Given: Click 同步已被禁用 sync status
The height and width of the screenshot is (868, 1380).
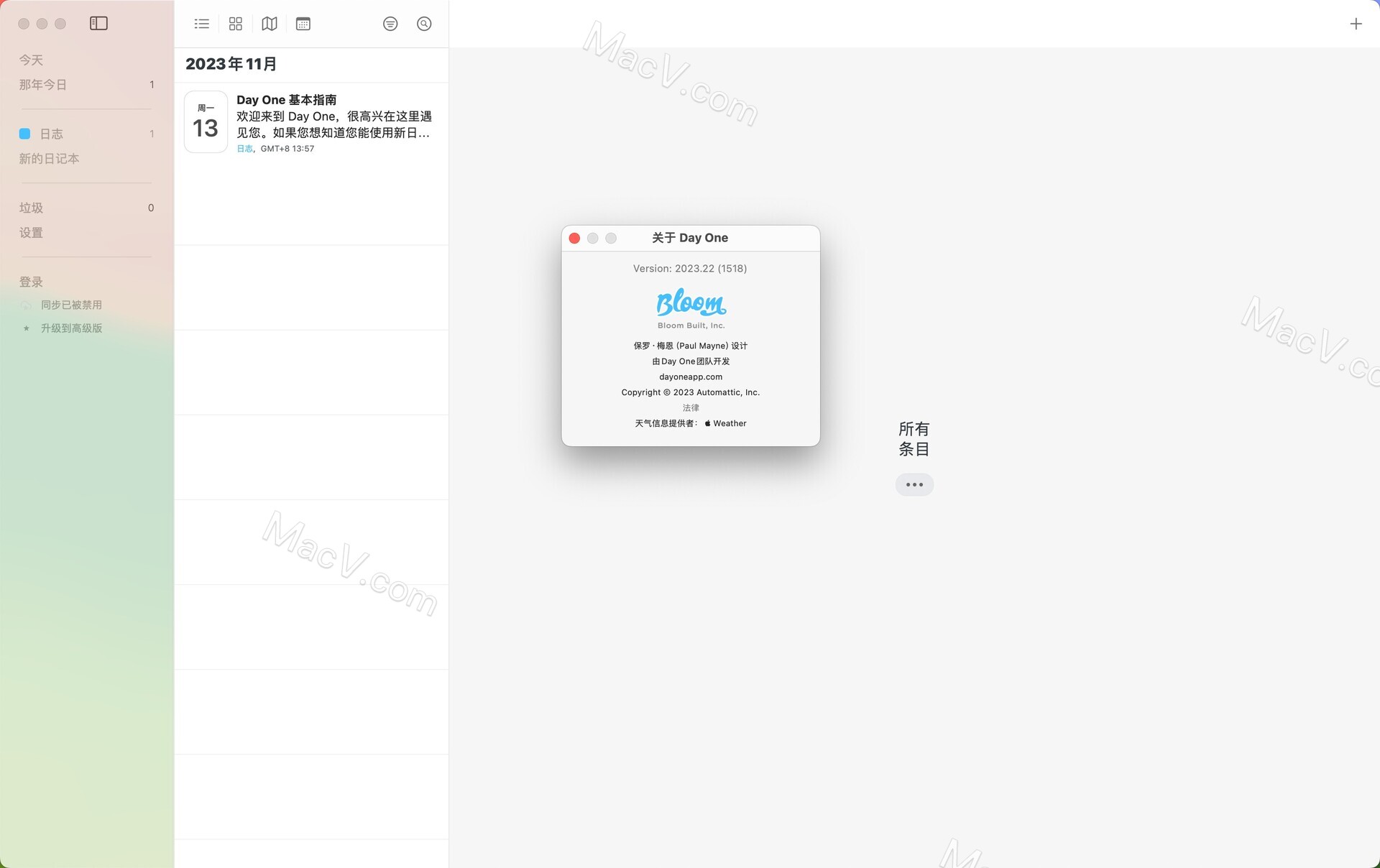Looking at the screenshot, I should click(x=71, y=305).
